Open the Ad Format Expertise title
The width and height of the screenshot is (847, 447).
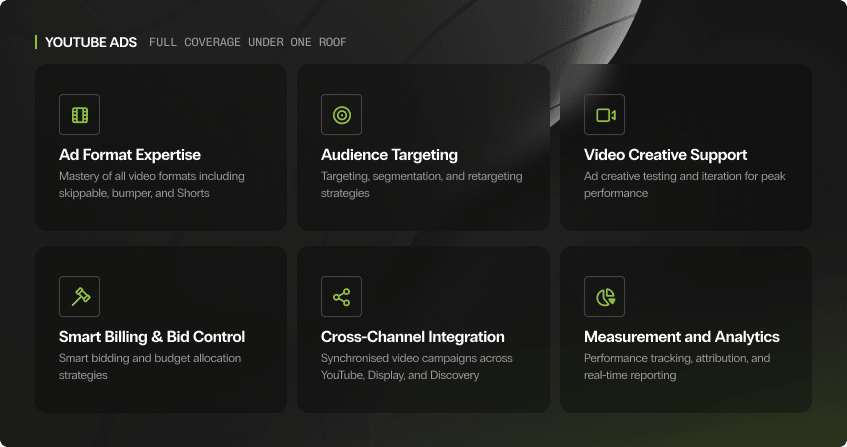(x=130, y=155)
